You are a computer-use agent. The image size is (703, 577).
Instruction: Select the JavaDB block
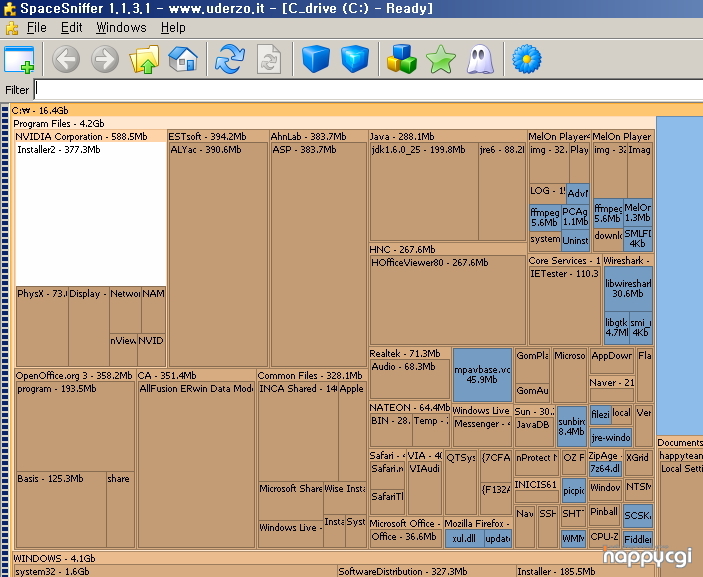(x=533, y=432)
